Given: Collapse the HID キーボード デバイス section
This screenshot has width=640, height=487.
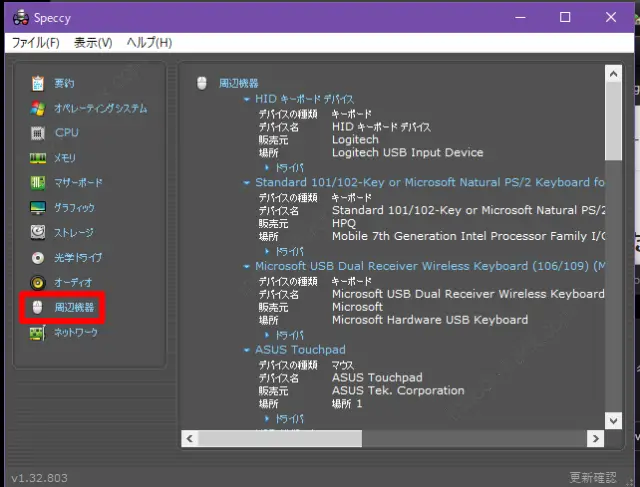Looking at the screenshot, I should click(x=246, y=99).
